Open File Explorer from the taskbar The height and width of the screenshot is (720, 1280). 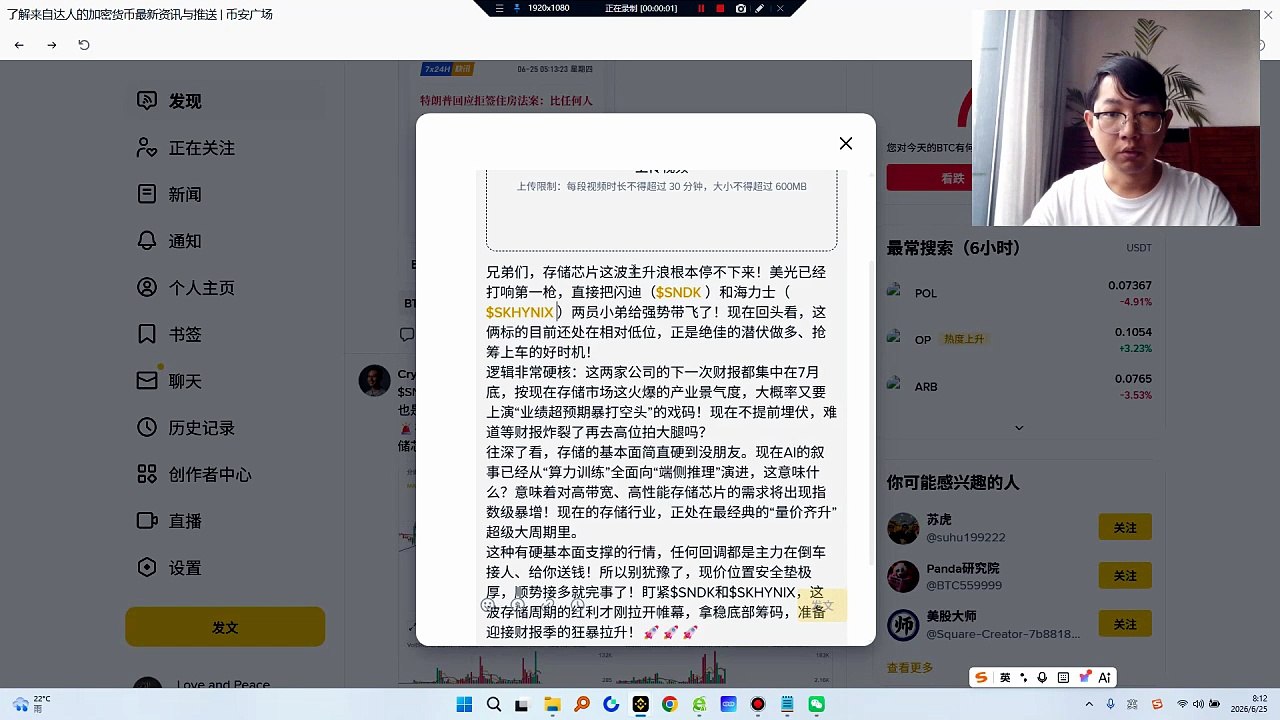coord(552,705)
